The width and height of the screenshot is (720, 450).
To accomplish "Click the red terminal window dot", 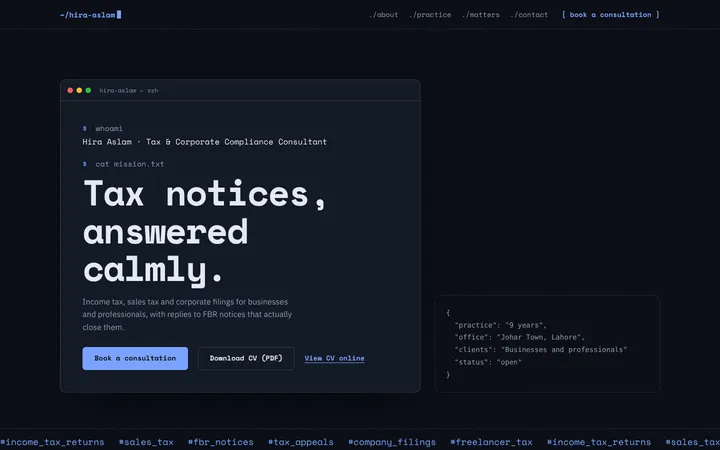I will click(x=70, y=90).
